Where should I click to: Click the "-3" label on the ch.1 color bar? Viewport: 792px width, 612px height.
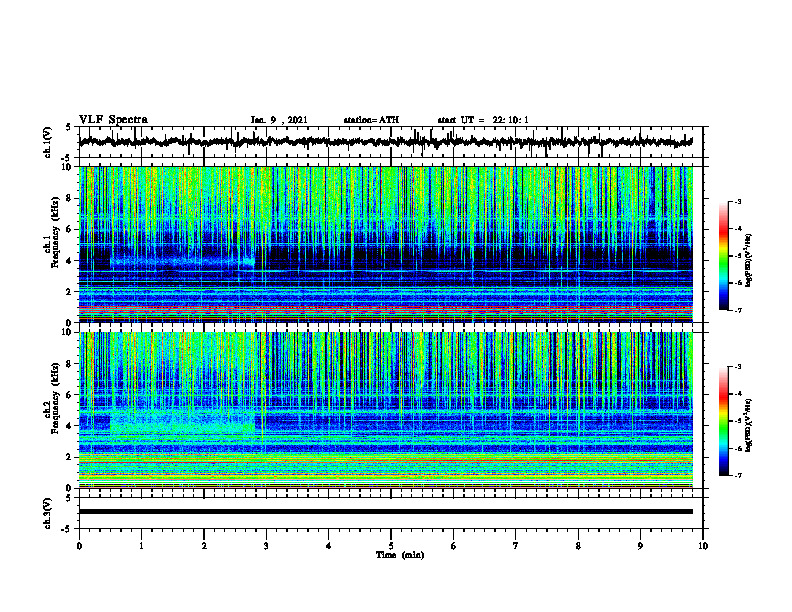click(x=737, y=202)
